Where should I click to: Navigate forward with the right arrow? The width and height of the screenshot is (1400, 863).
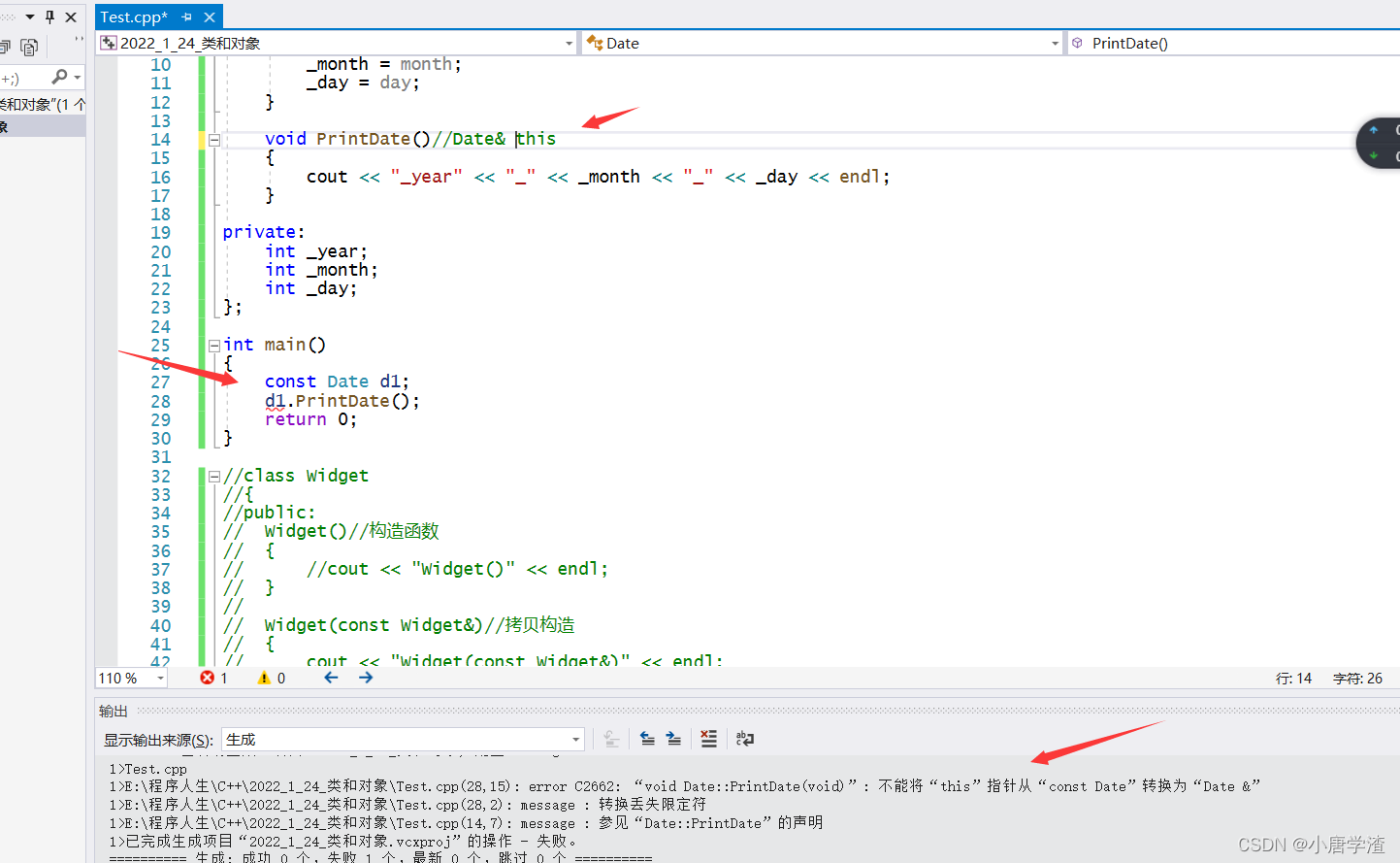[x=366, y=678]
